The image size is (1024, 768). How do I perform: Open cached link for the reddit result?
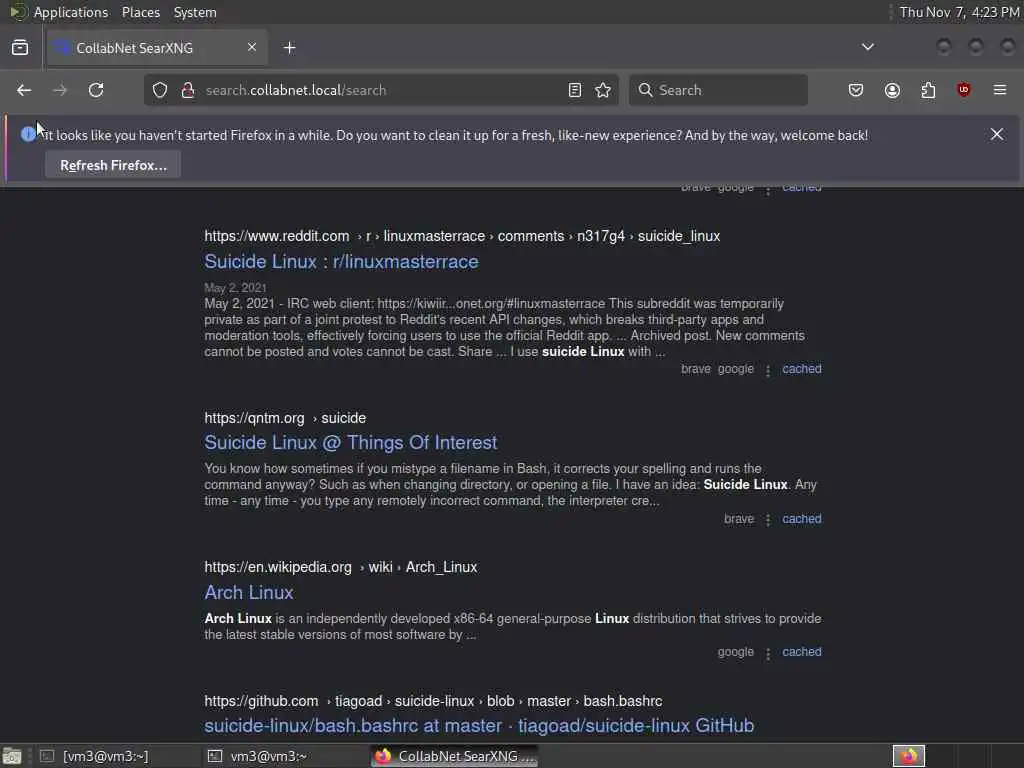point(802,369)
